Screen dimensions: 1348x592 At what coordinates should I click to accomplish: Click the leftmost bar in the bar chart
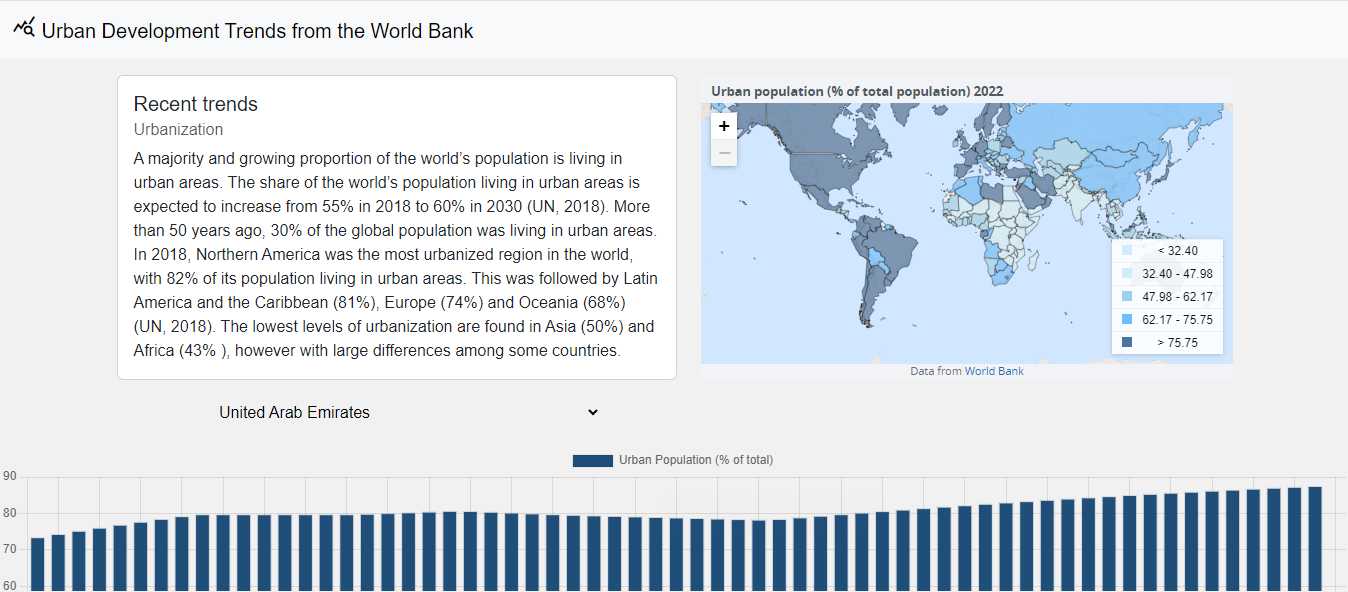(38, 564)
